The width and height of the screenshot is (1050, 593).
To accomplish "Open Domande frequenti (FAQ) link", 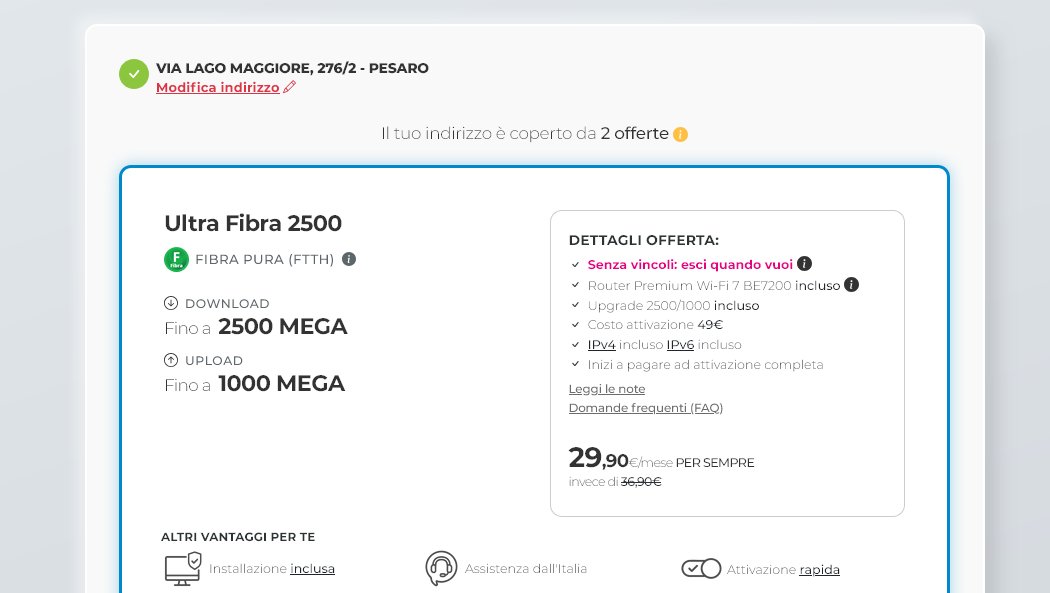I will pos(646,408).
